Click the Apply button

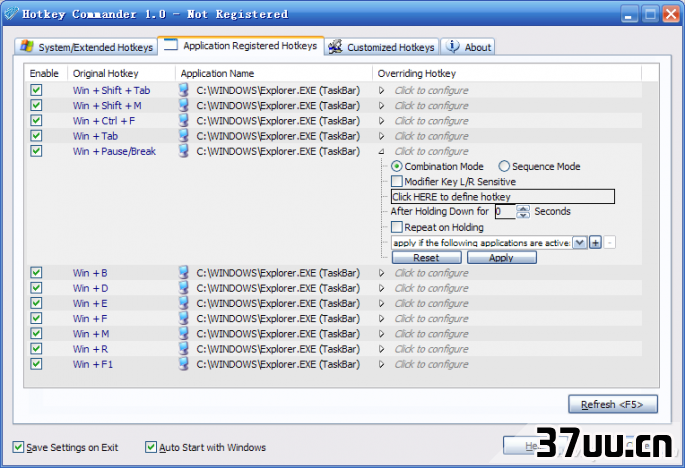502,257
